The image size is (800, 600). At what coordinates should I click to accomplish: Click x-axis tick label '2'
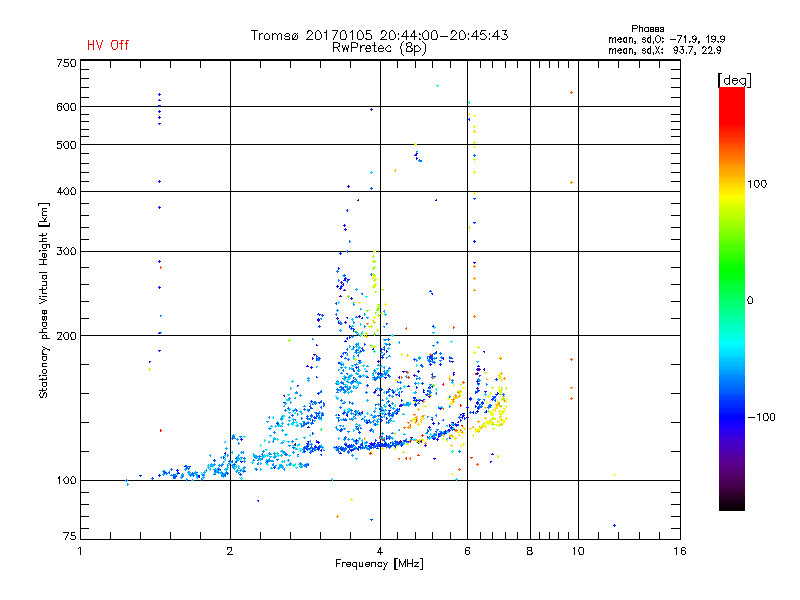(230, 551)
